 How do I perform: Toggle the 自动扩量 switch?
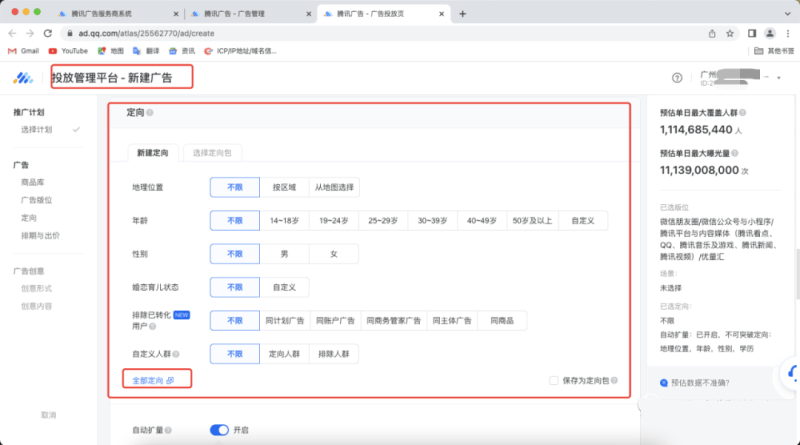point(219,430)
